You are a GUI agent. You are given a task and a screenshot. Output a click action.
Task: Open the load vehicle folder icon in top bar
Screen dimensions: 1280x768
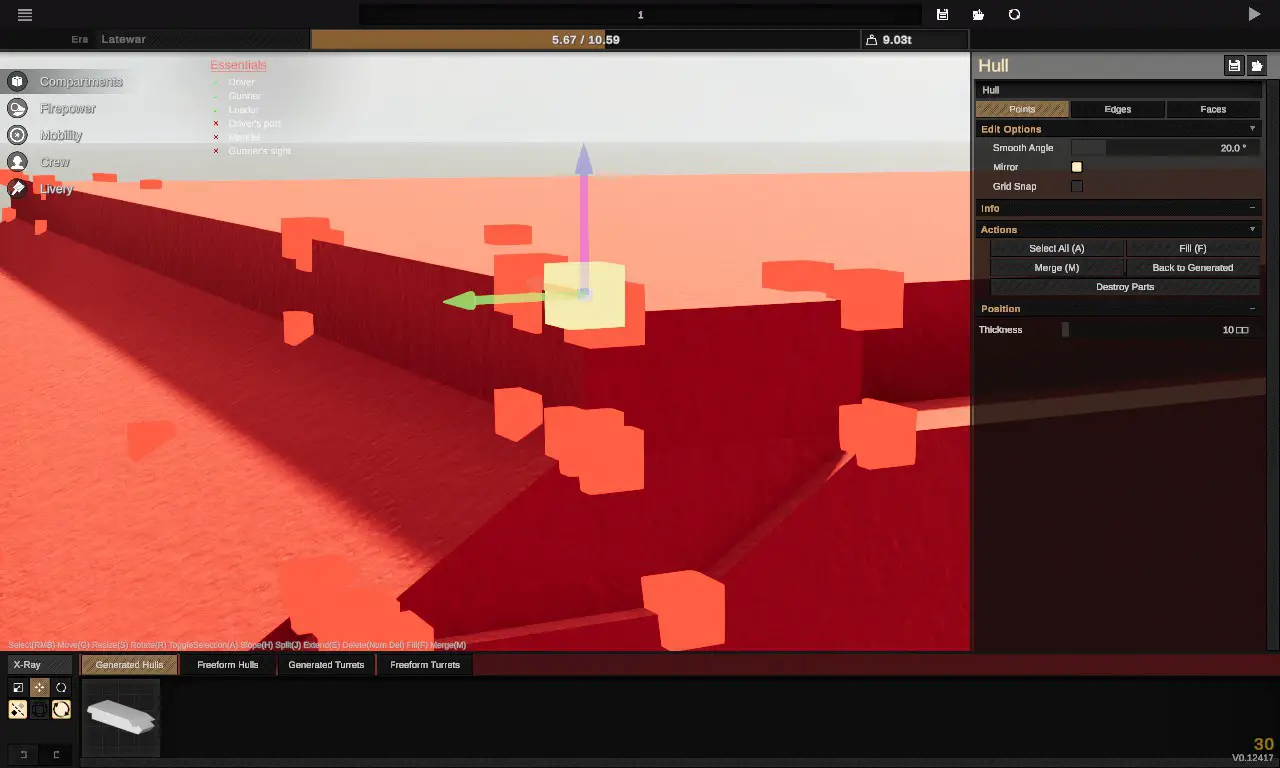tap(978, 15)
